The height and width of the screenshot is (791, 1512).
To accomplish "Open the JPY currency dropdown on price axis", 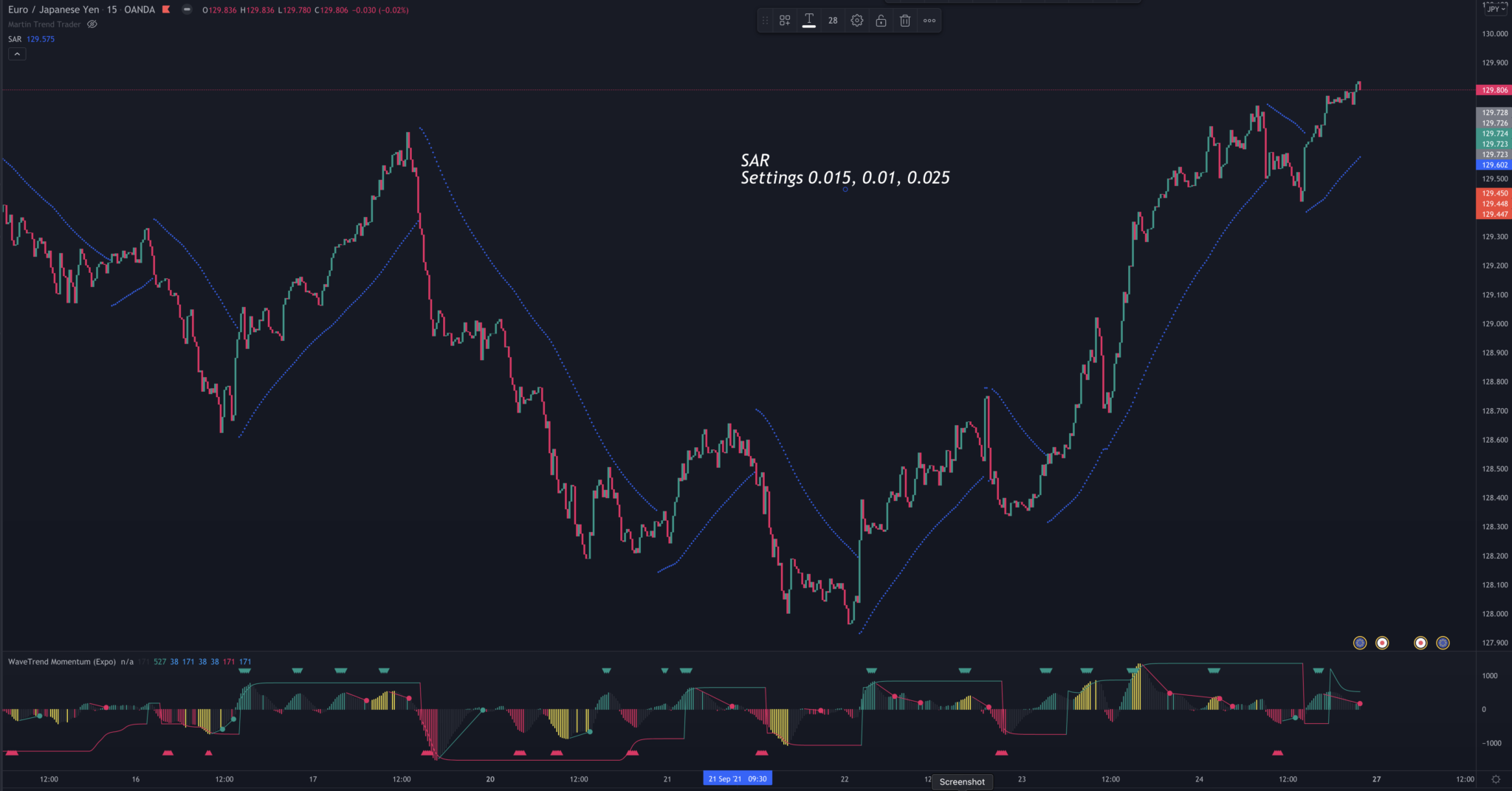I will coord(1496,9).
